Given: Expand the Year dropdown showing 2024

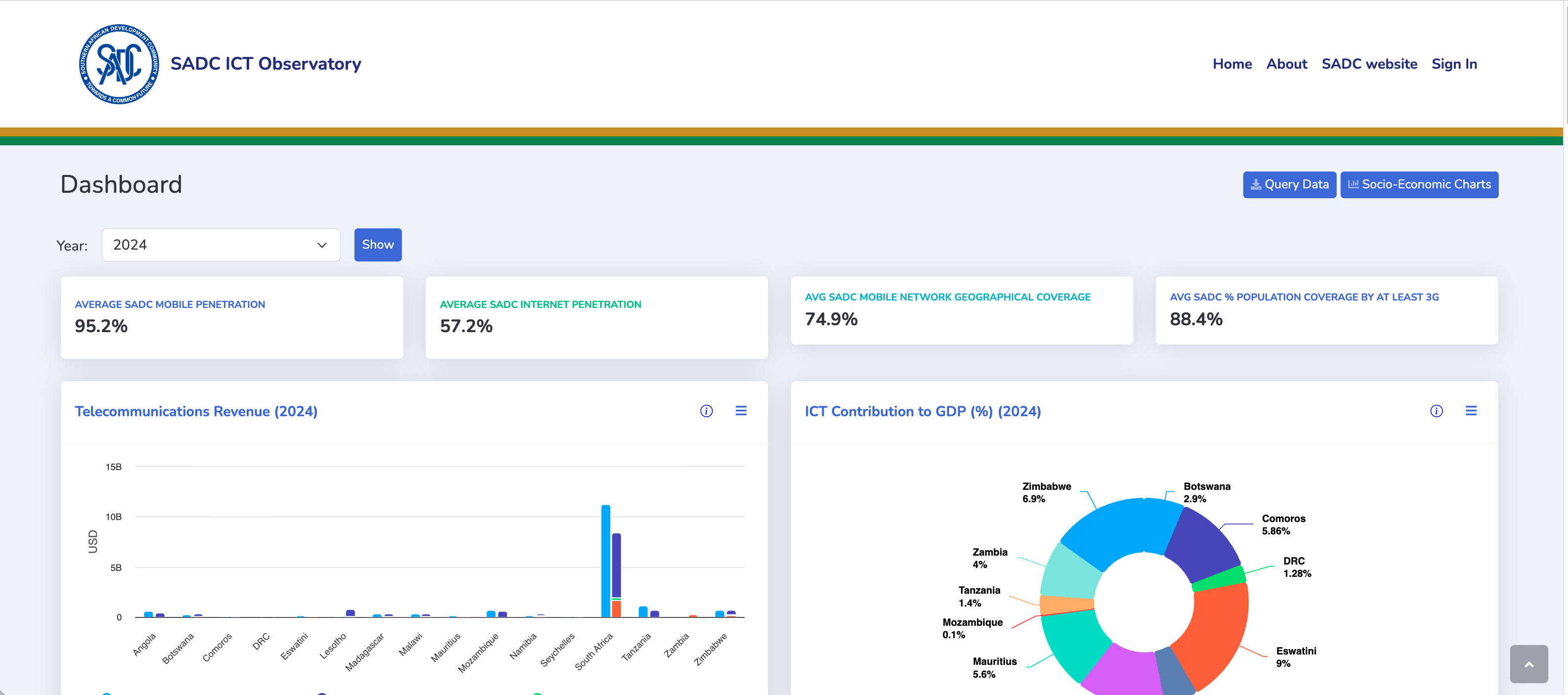Looking at the screenshot, I should pos(220,245).
